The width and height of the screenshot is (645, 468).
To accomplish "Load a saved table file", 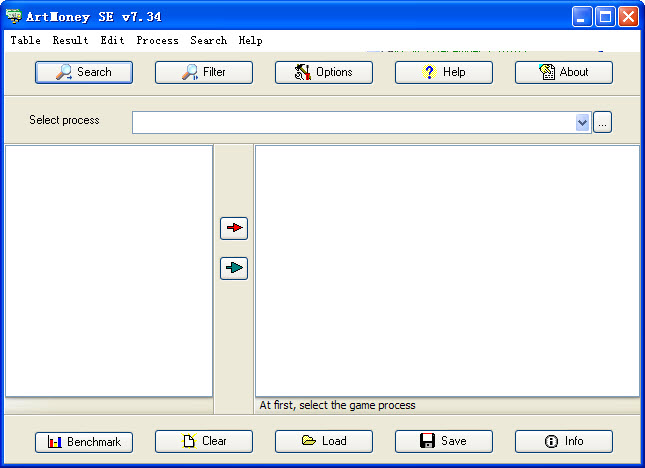I will (324, 441).
